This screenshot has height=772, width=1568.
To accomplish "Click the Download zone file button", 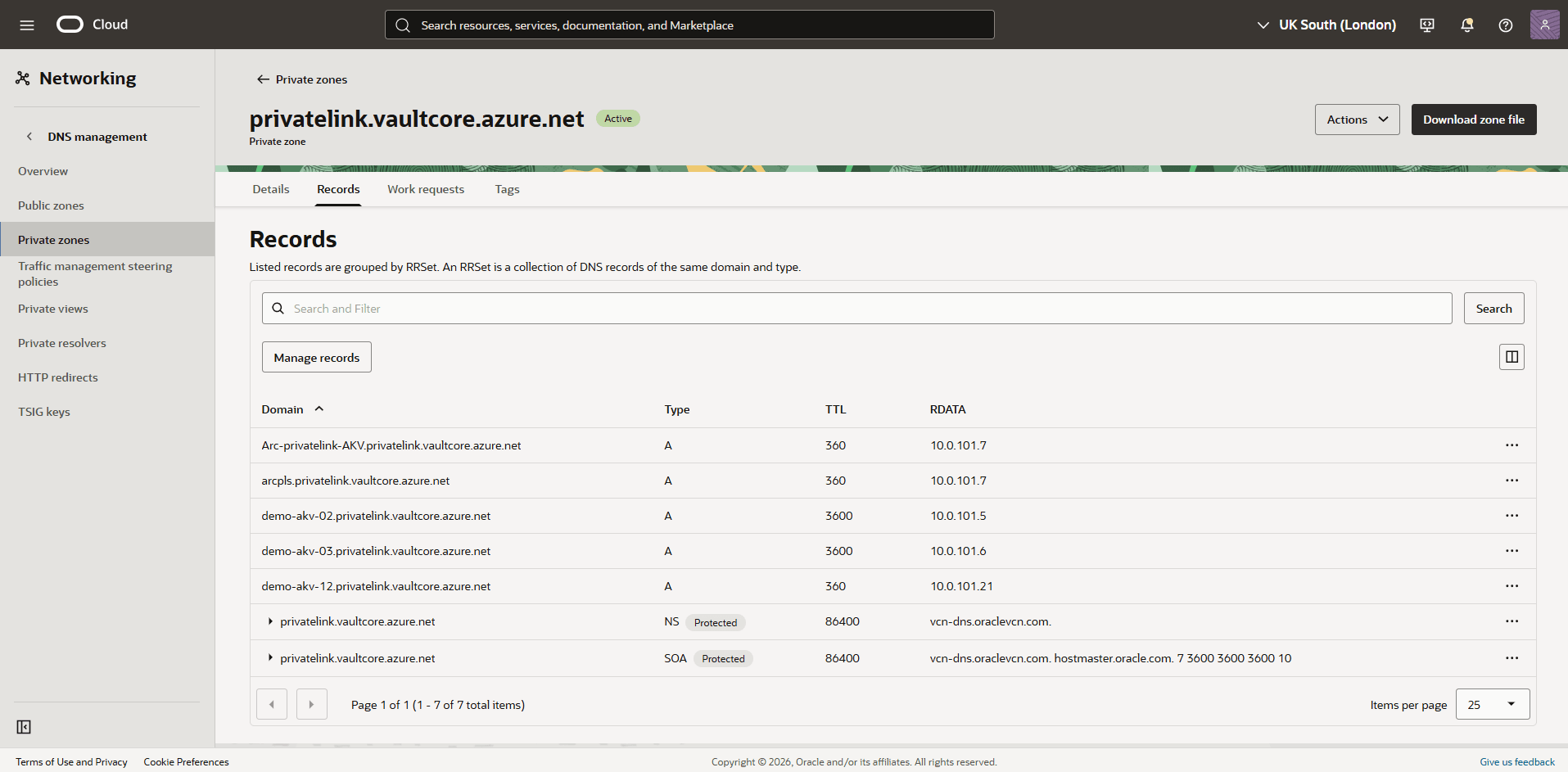I will [x=1473, y=119].
